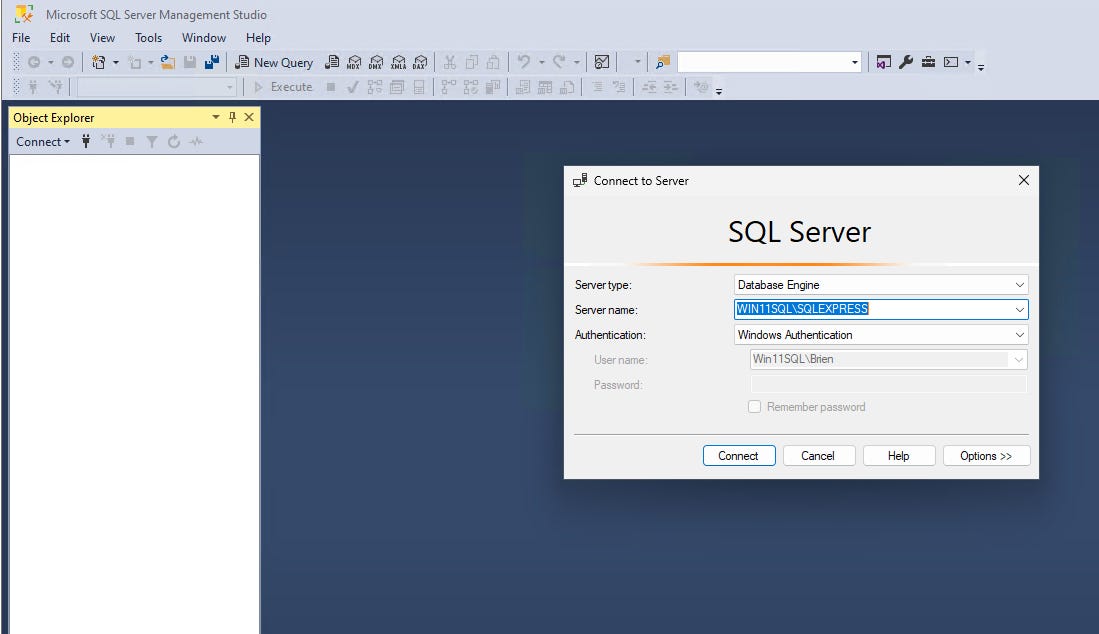
Task: Click the Options button
Action: tap(986, 455)
